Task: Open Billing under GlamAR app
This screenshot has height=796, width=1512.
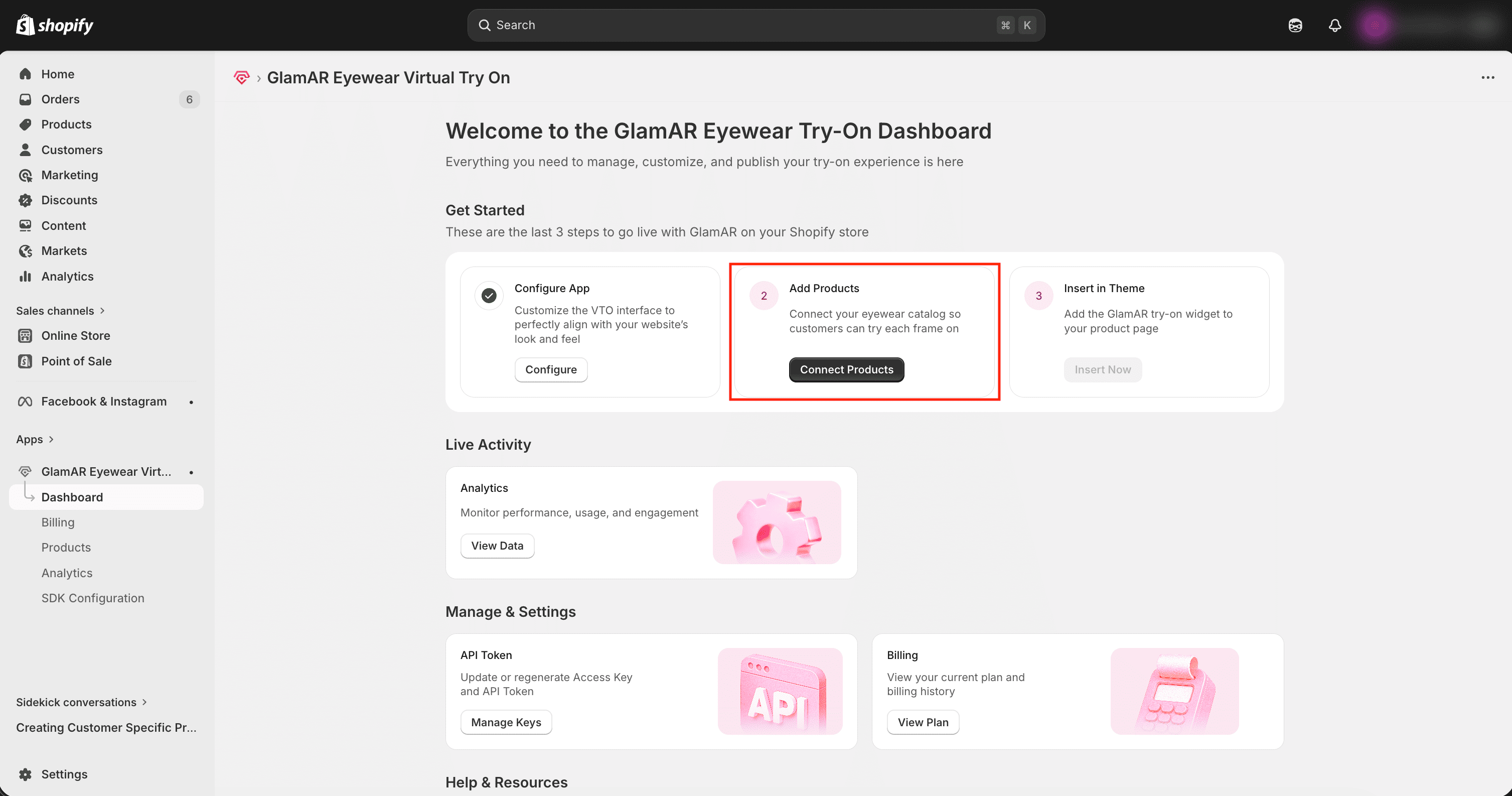Action: coord(58,522)
